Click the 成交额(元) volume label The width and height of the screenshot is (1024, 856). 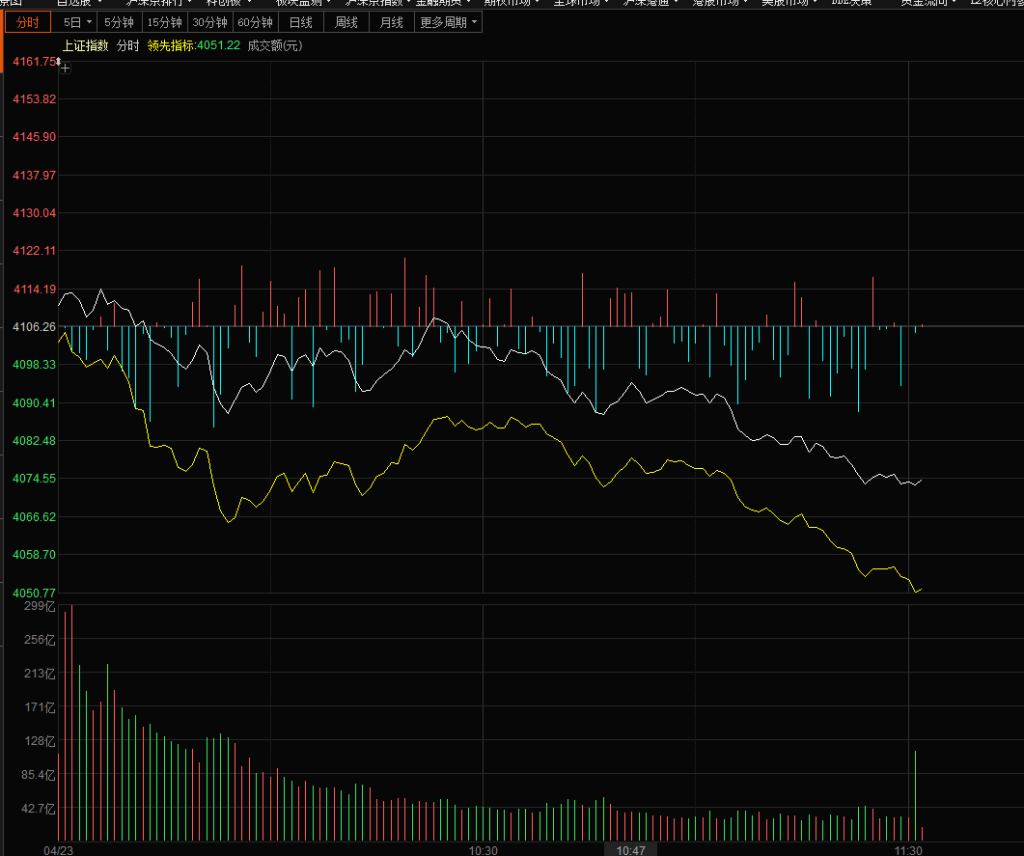pos(275,45)
